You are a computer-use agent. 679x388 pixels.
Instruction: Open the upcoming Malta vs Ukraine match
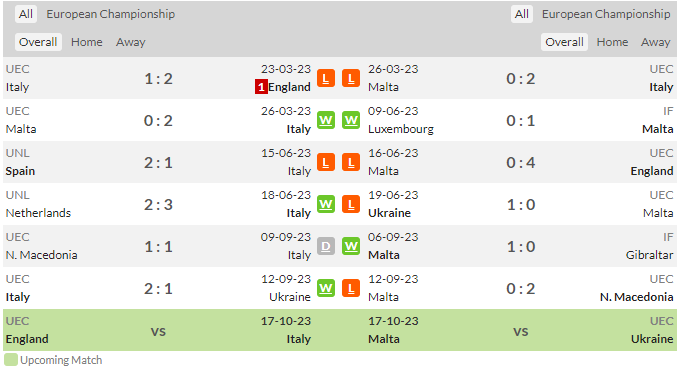[x=521, y=330]
